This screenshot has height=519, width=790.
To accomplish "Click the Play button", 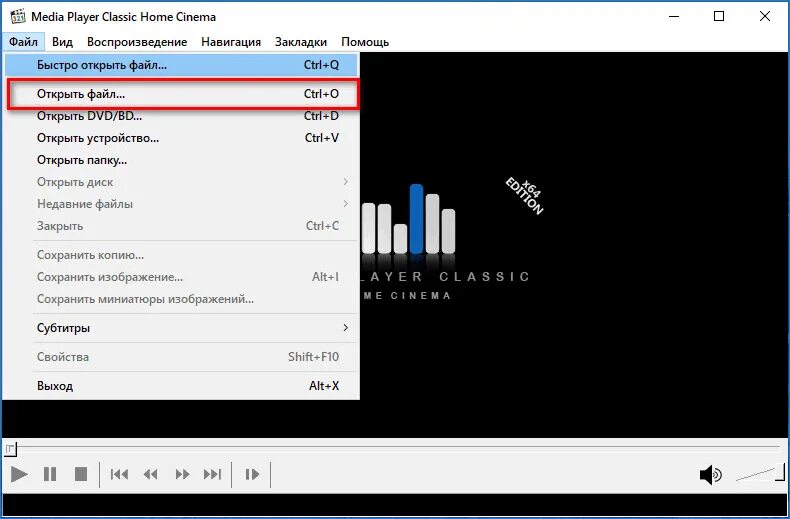I will (19, 474).
